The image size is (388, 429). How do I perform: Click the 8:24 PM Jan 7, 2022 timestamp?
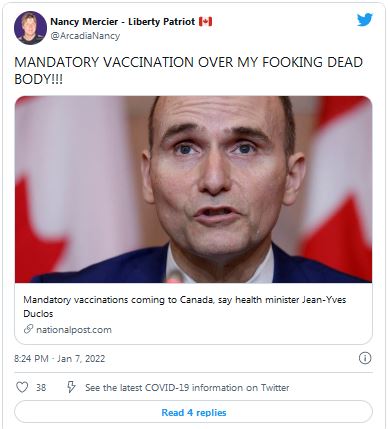[60, 359]
